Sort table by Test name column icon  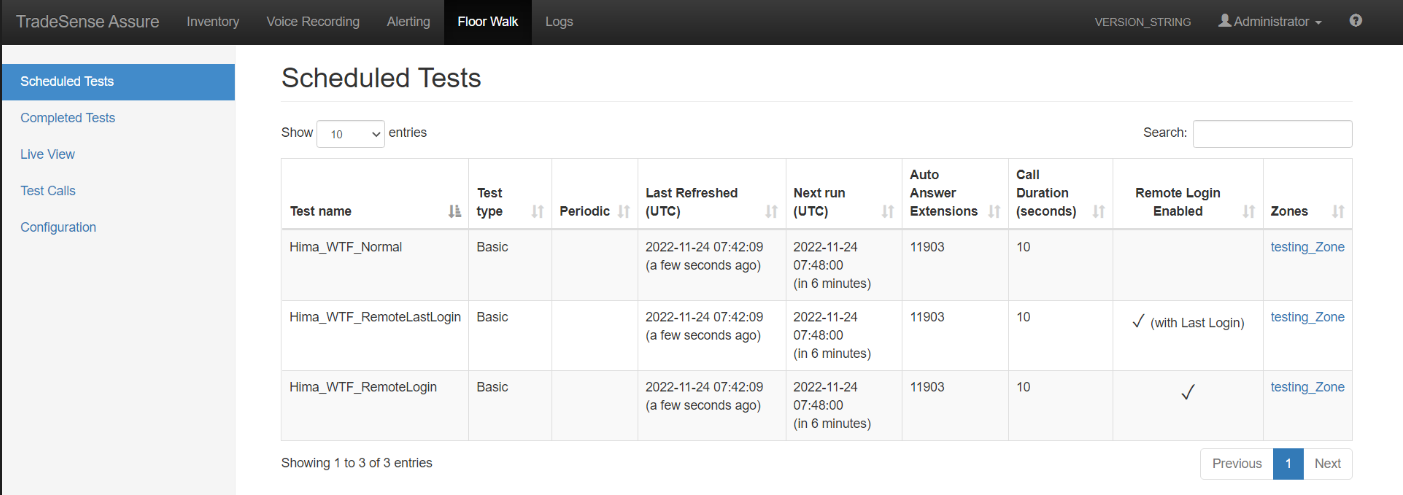[455, 211]
